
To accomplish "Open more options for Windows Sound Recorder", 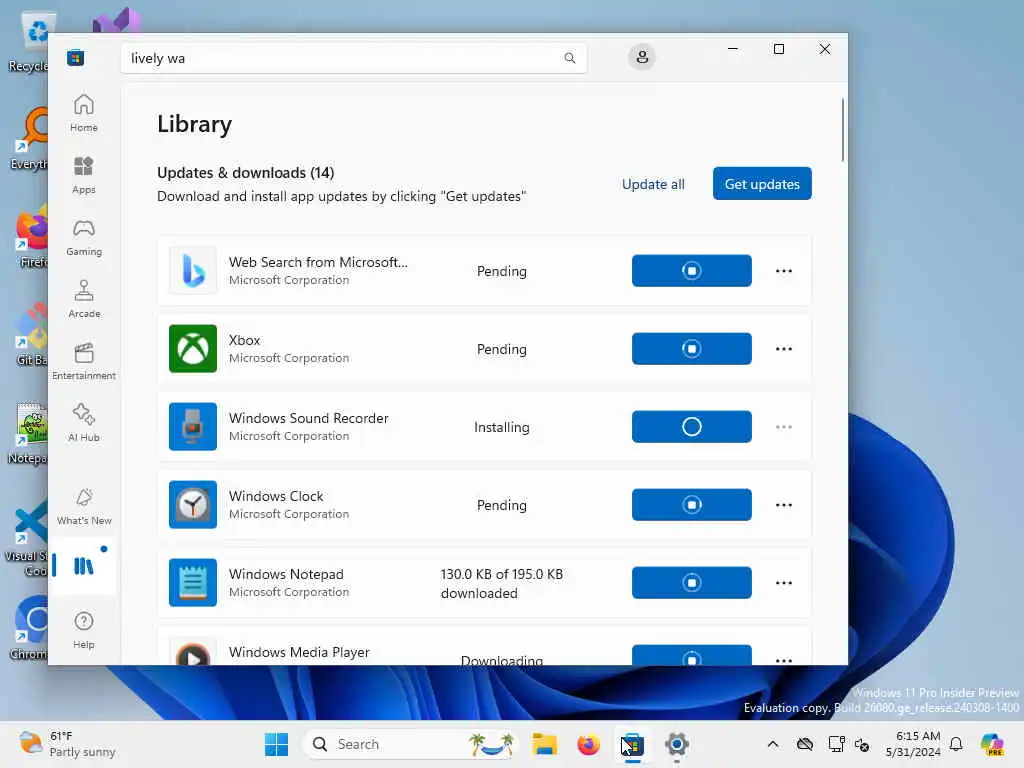I will (x=784, y=426).
